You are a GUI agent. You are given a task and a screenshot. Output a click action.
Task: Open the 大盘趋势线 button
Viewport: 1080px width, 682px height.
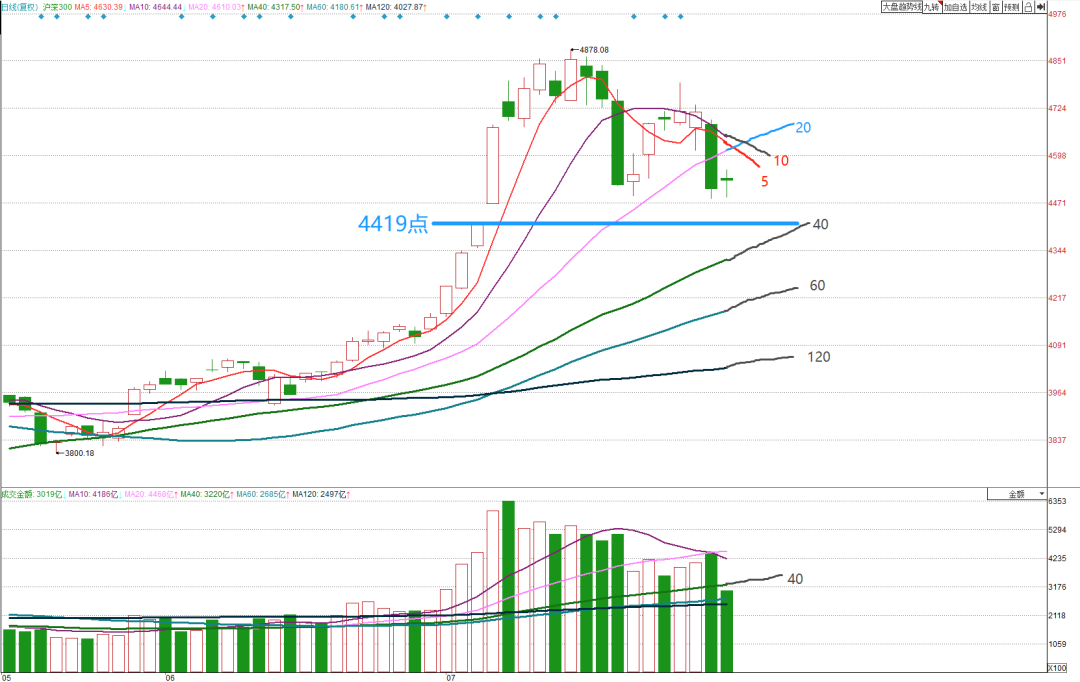(902, 7)
